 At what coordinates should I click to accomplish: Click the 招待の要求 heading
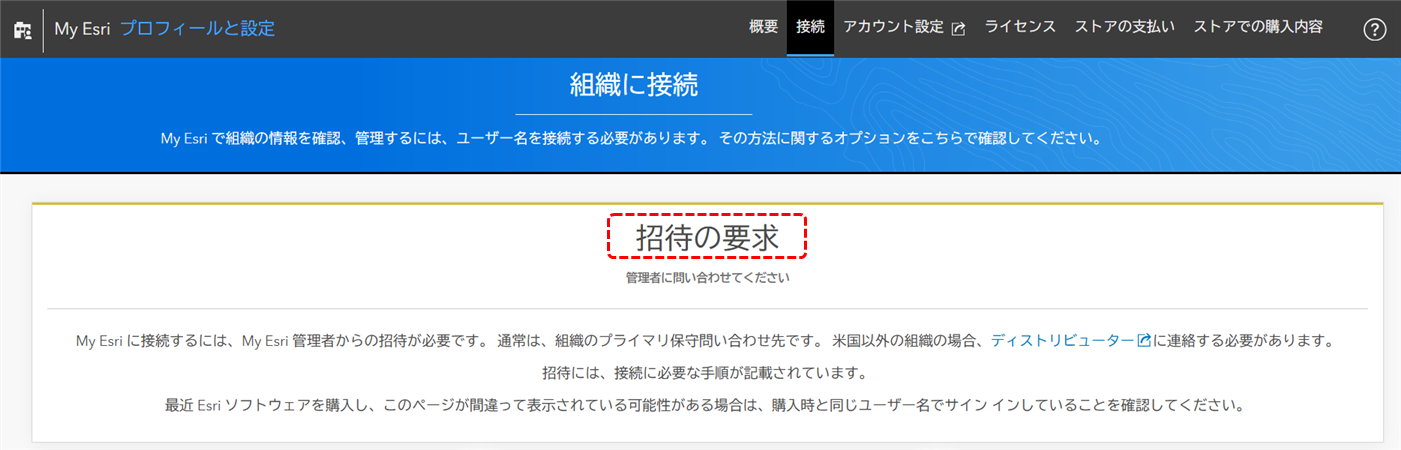click(707, 238)
